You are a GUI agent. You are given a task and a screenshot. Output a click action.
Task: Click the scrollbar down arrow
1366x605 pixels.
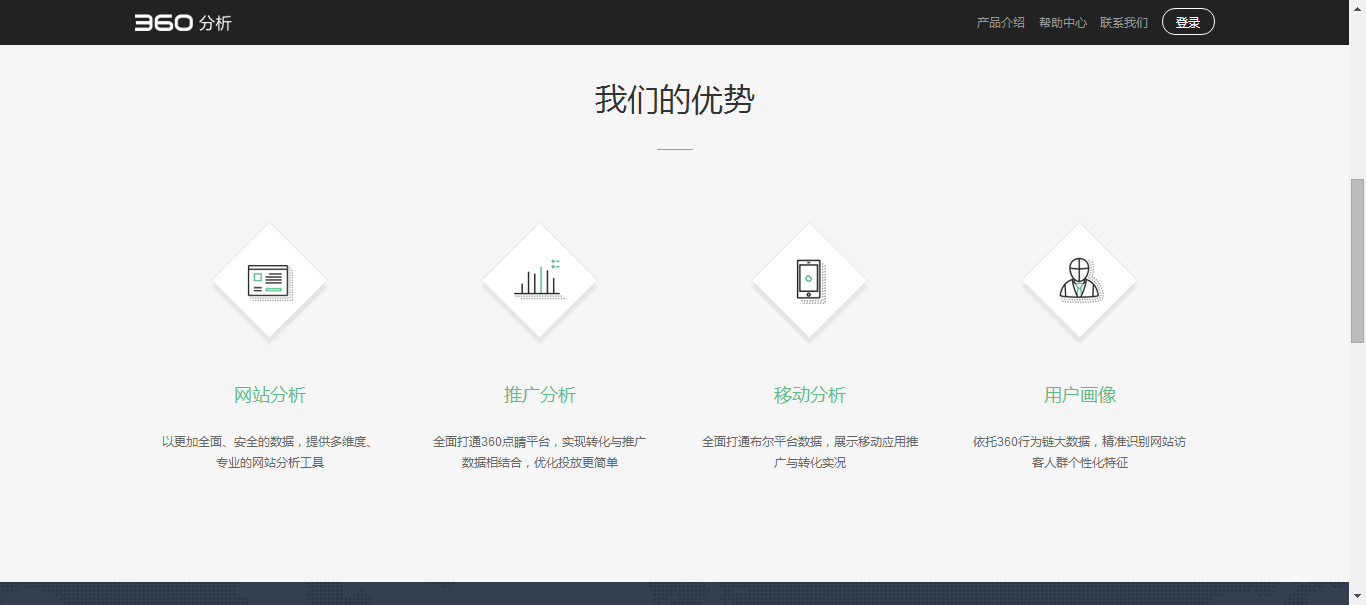coord(1358,597)
